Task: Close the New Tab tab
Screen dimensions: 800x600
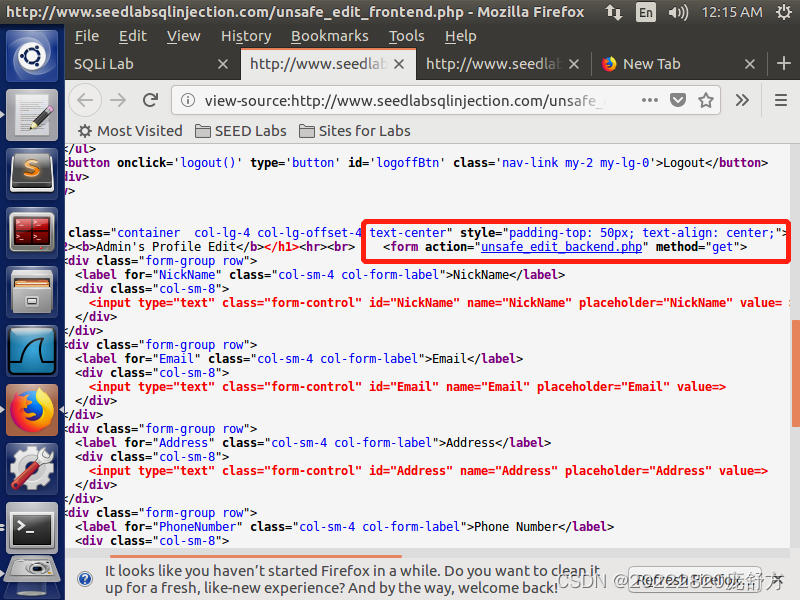Action: (749, 64)
